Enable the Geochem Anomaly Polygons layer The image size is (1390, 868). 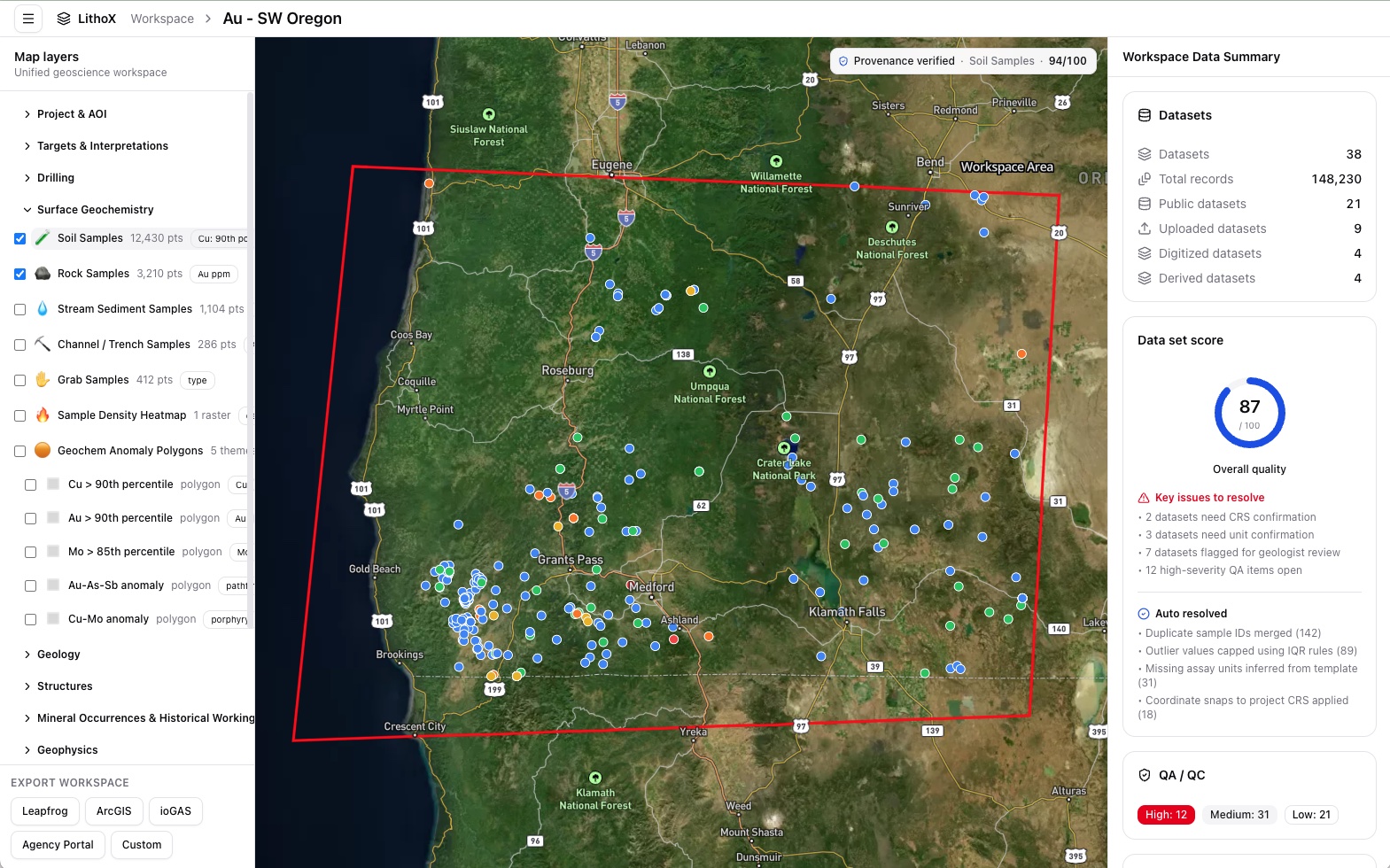pyautogui.click(x=19, y=451)
